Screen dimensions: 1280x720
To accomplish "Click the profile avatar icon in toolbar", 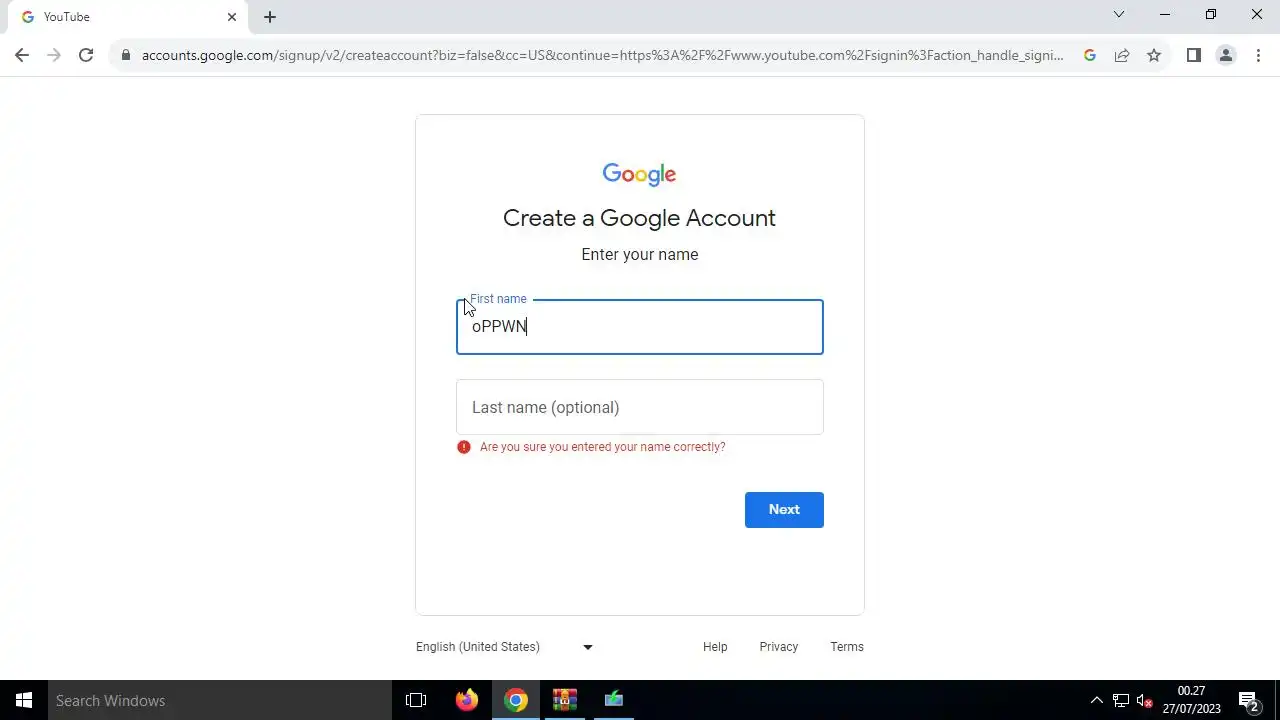I will click(x=1226, y=56).
